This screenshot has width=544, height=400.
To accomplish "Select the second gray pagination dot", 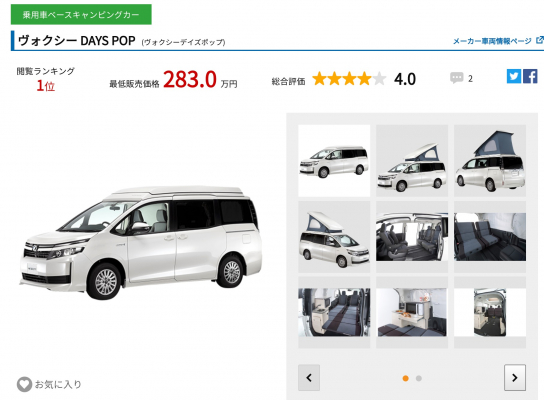I will pos(419,378).
